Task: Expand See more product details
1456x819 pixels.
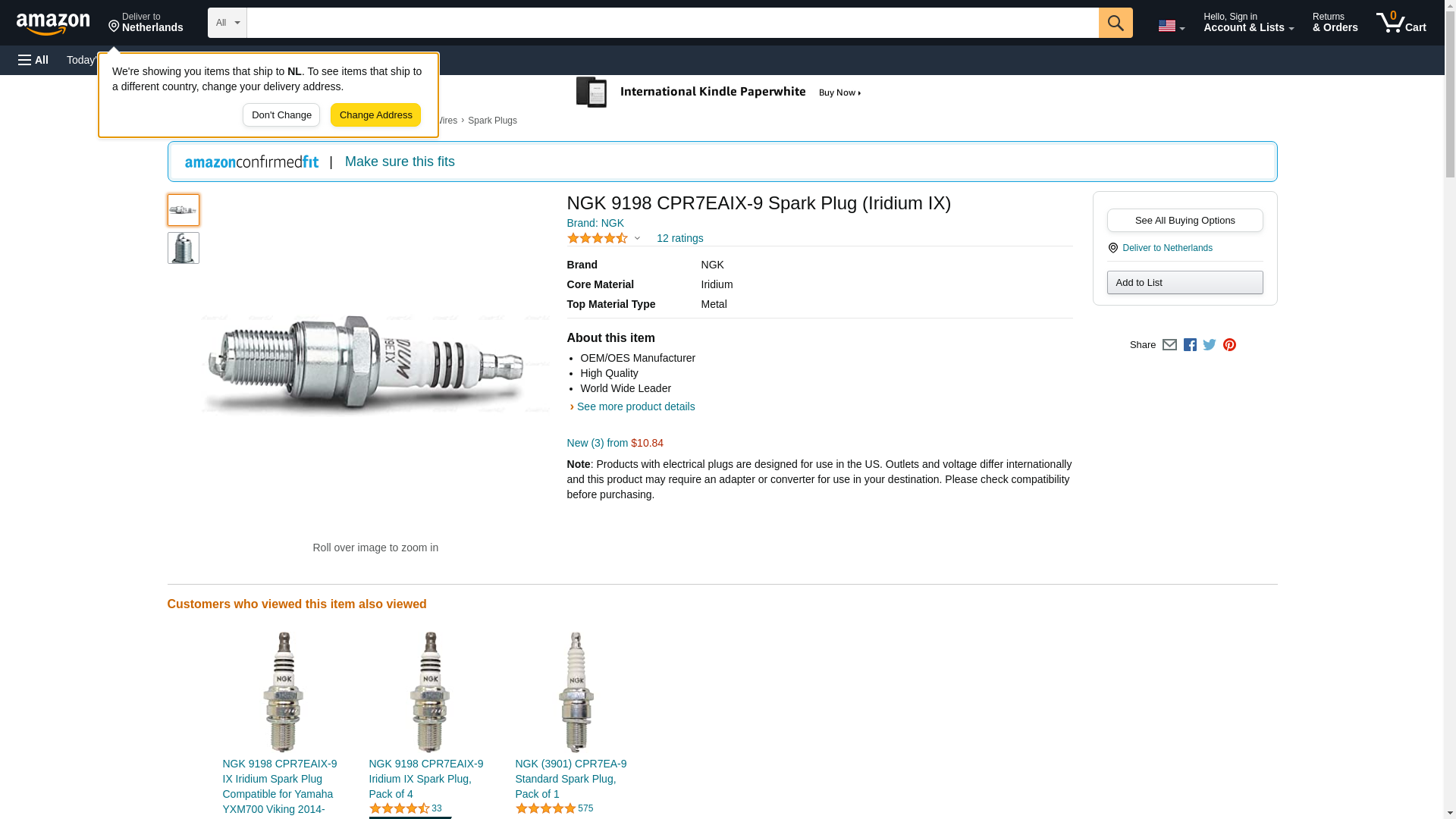Action: click(x=635, y=406)
